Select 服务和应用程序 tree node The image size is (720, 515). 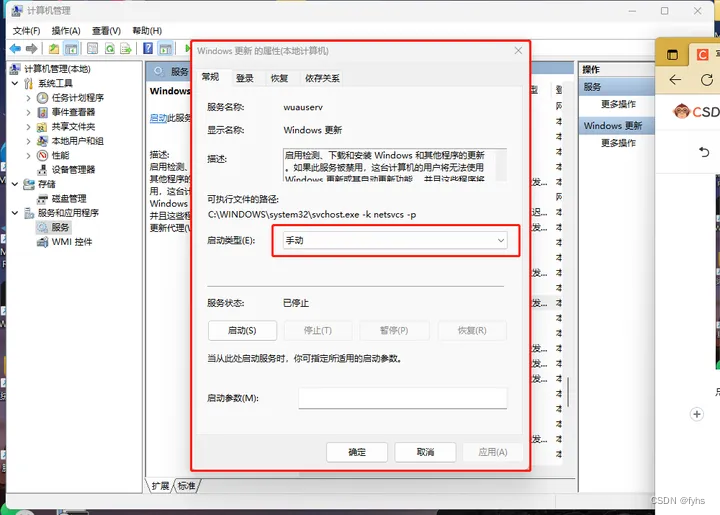[x=68, y=213]
